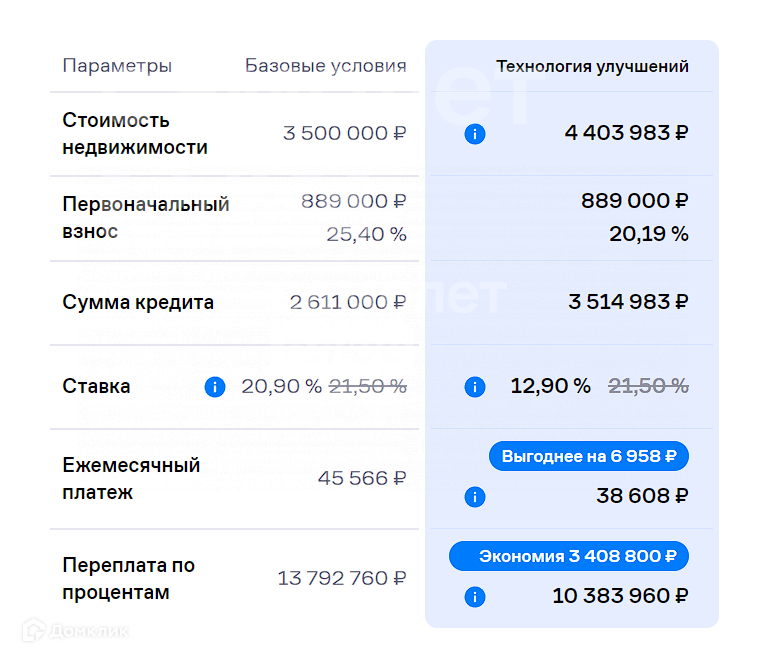Click the 'Первоначальный взнос' row label
This screenshot has width=764, height=657.
click(x=146, y=217)
